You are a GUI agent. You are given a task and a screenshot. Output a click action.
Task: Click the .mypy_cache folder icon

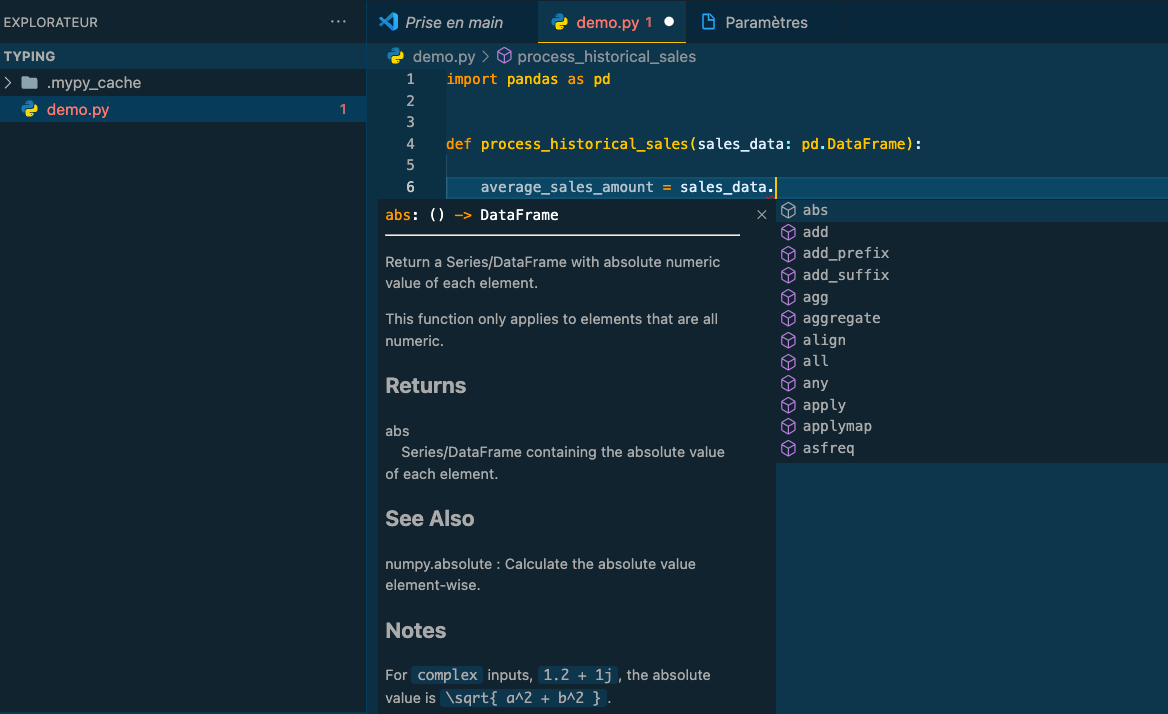[30, 83]
